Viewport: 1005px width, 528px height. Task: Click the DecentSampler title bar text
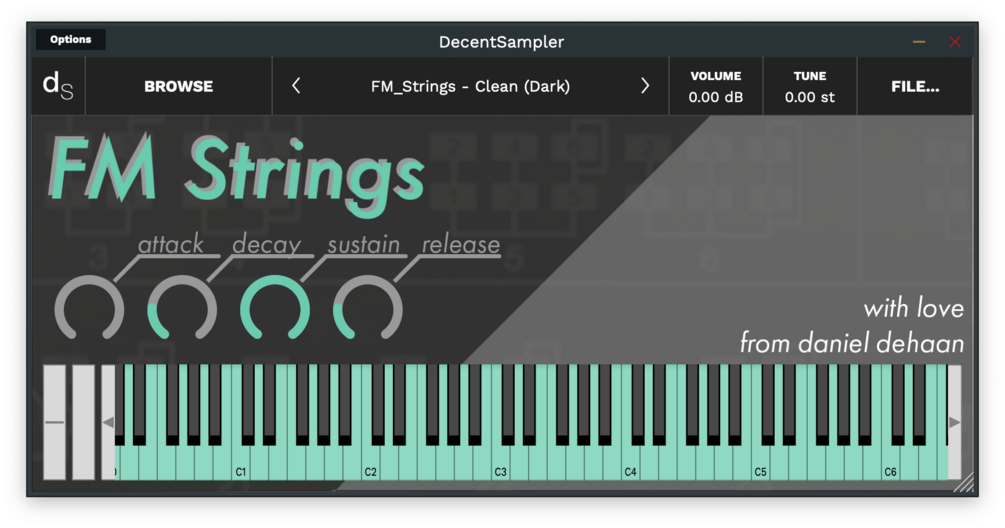[x=501, y=42]
